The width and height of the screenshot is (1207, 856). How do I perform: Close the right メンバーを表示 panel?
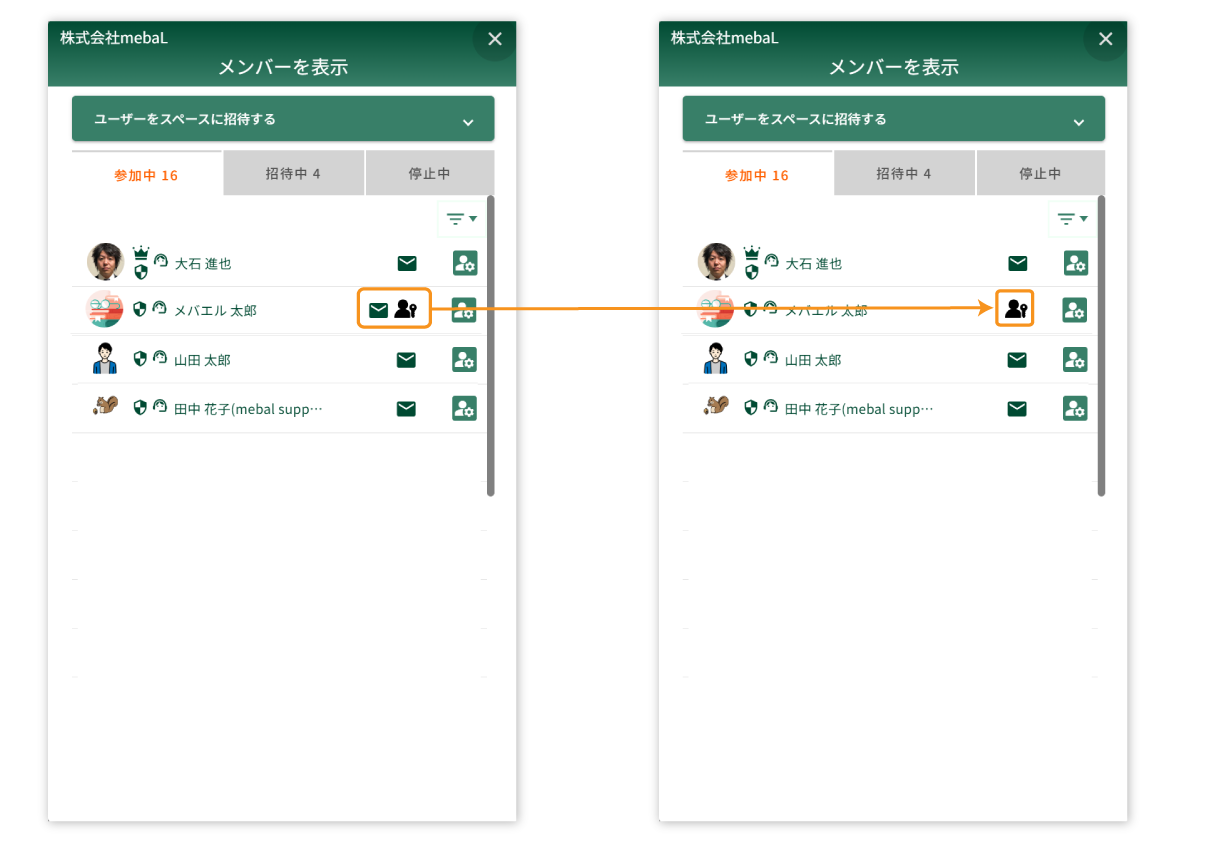click(1105, 39)
